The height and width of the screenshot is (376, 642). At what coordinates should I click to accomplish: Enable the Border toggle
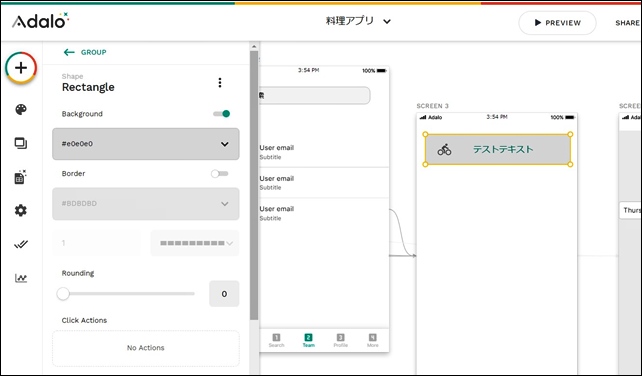pos(219,174)
